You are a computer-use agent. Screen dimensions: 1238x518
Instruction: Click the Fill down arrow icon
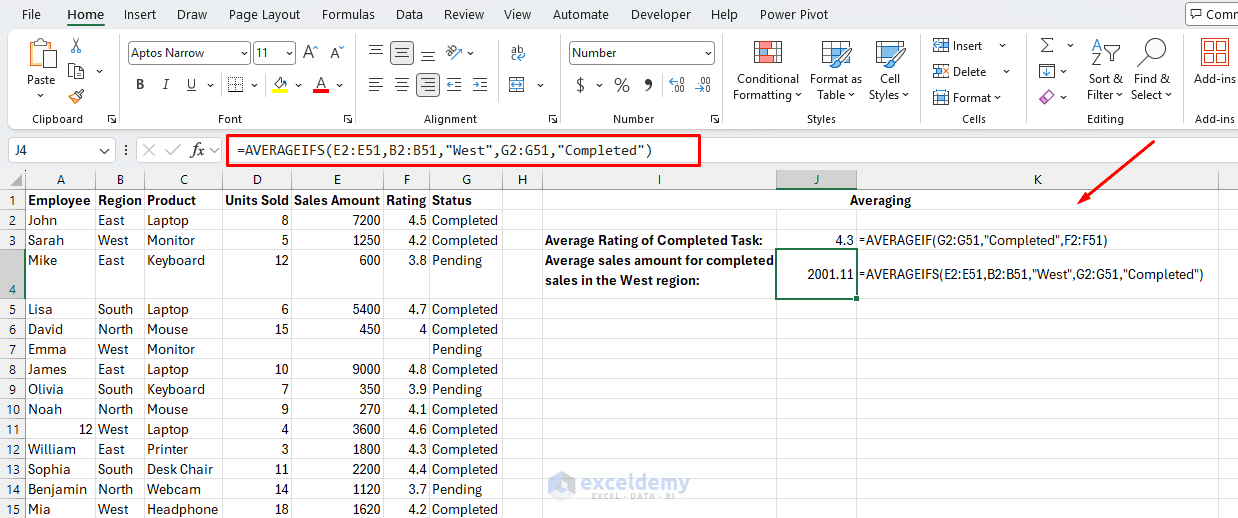tap(1047, 71)
